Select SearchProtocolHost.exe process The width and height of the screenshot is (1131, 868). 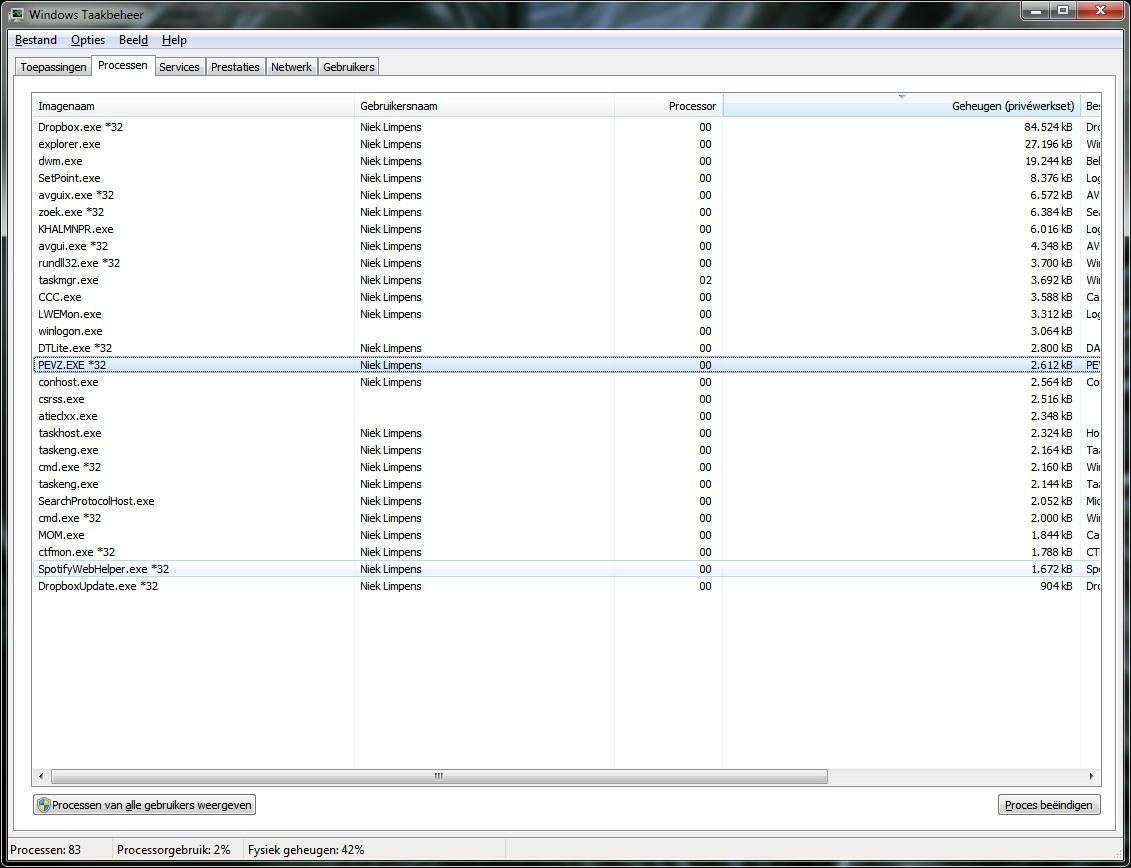(567, 501)
